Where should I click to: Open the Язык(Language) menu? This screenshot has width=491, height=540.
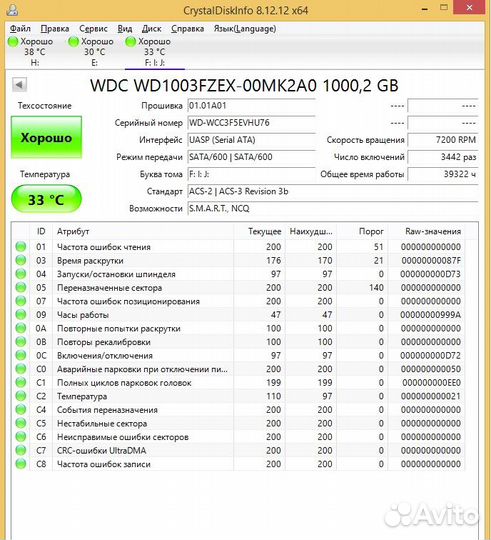[245, 29]
